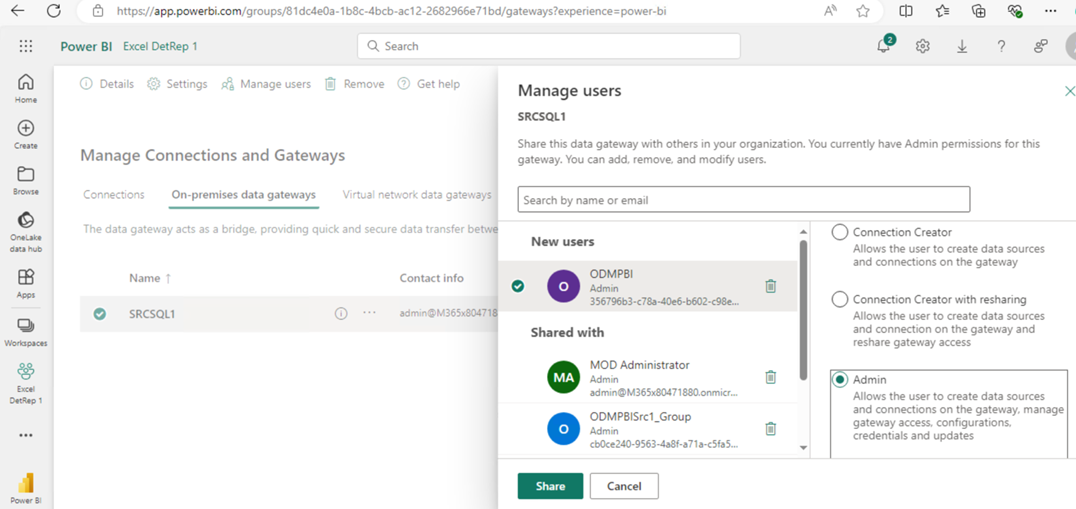This screenshot has width=1076, height=509.
Task: Add page to favorites star icon
Action: (863, 11)
